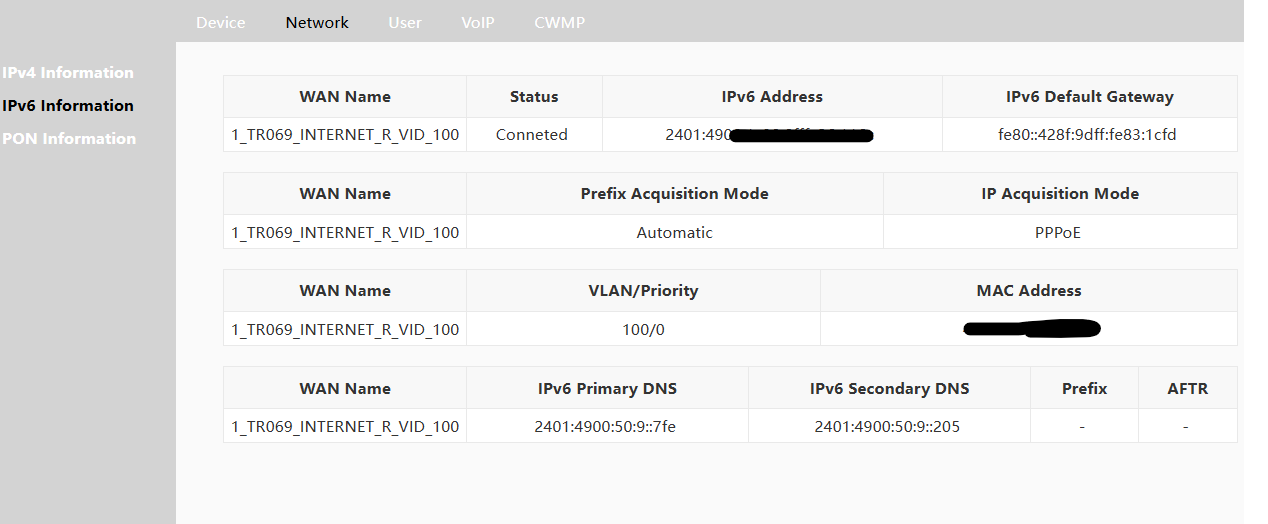Click the 100/0 VLAN/Priority value
Image resolution: width=1268 pixels, height=524 pixels.
(x=643, y=329)
